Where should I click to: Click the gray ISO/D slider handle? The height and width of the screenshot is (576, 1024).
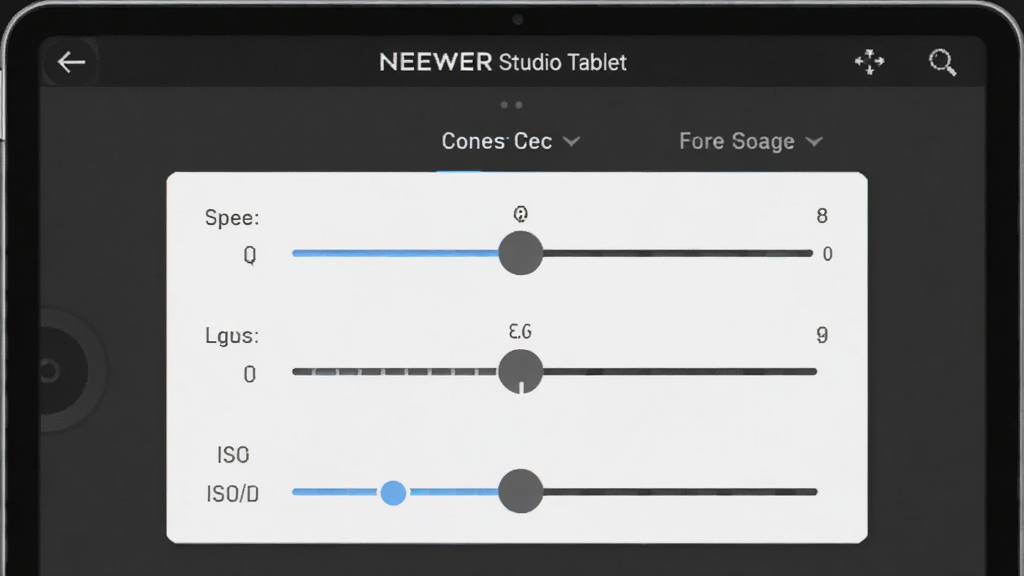coord(520,491)
